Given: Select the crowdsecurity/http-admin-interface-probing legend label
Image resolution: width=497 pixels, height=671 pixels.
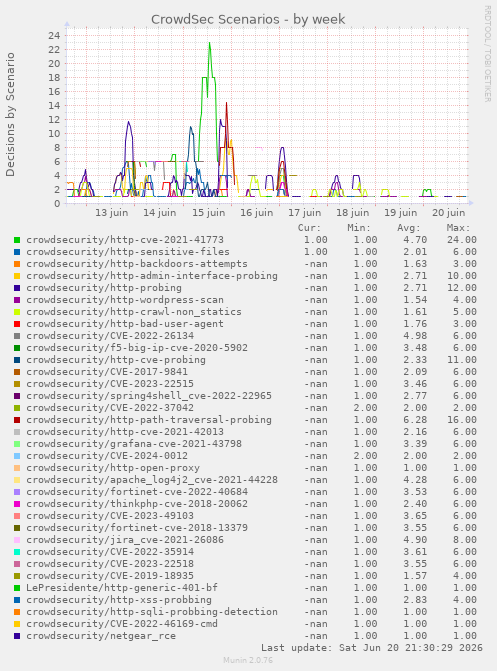Looking at the screenshot, I should click(x=152, y=276).
